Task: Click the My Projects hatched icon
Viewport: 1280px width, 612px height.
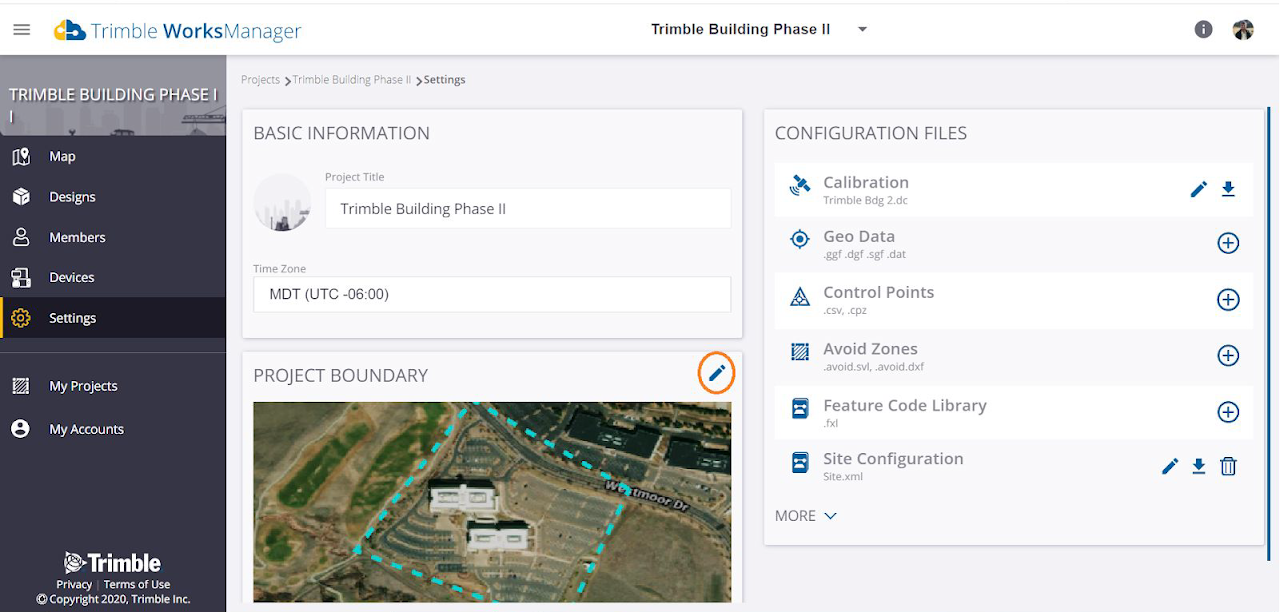Action: 20,386
